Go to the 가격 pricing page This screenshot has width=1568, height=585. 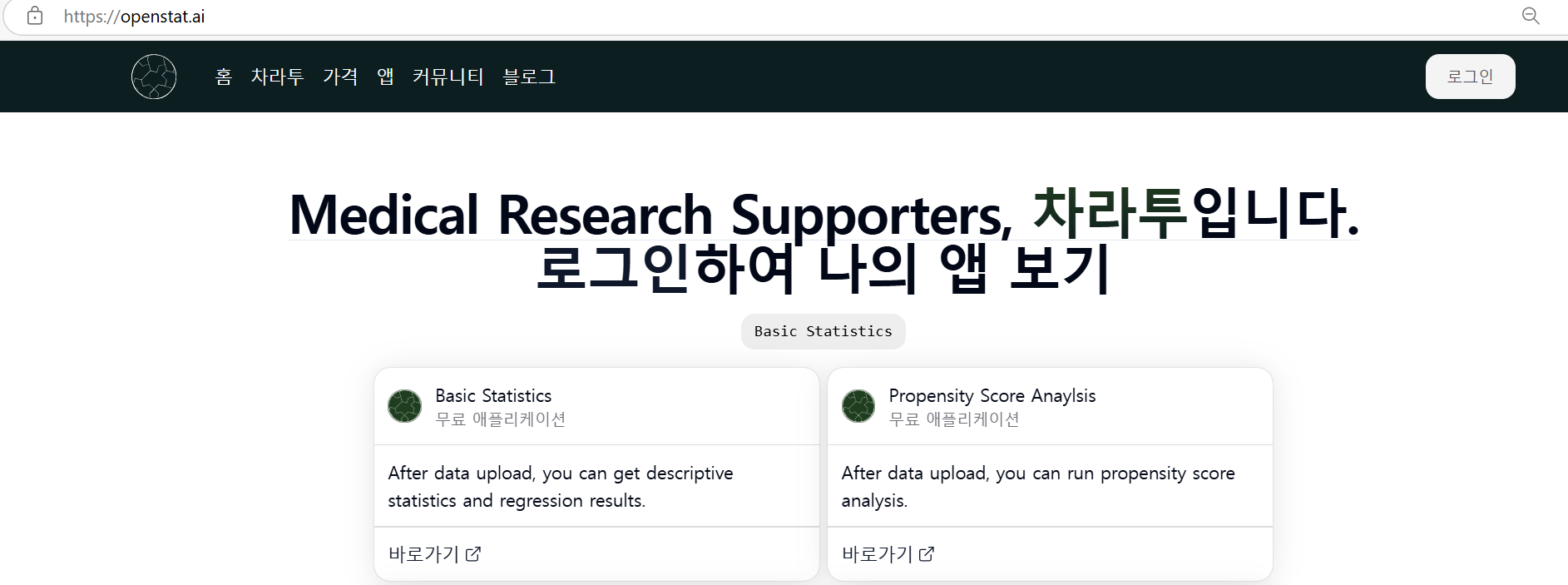coord(340,77)
